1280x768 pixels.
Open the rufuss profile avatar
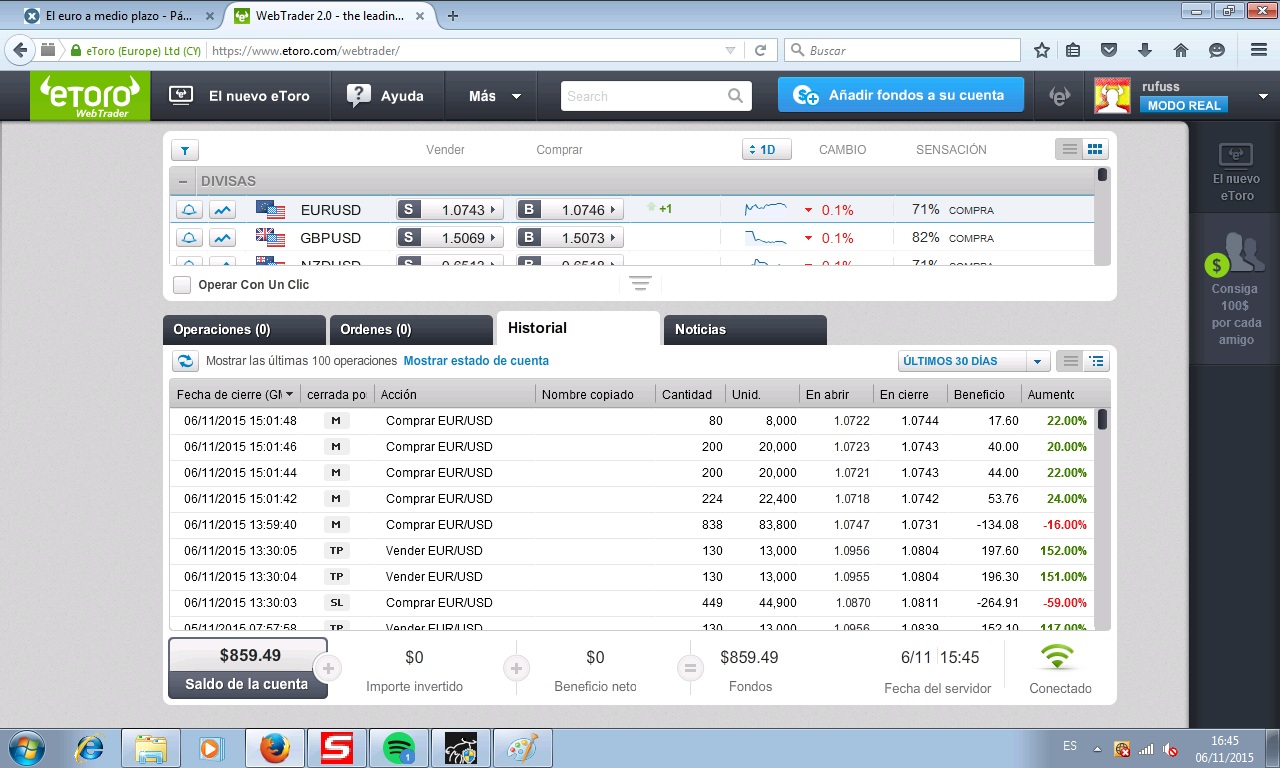click(1113, 96)
